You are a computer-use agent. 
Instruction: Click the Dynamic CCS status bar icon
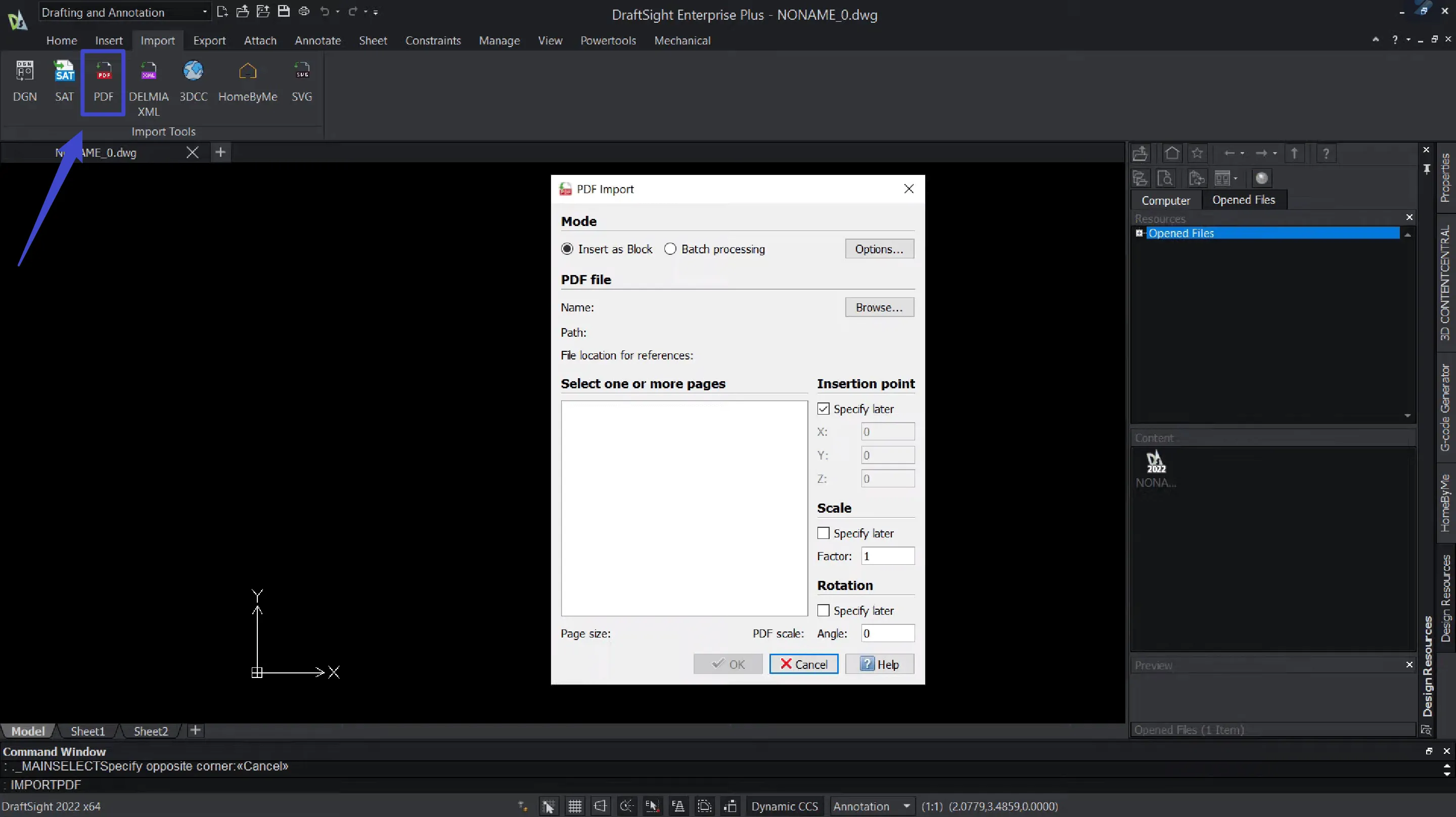pyautogui.click(x=785, y=806)
